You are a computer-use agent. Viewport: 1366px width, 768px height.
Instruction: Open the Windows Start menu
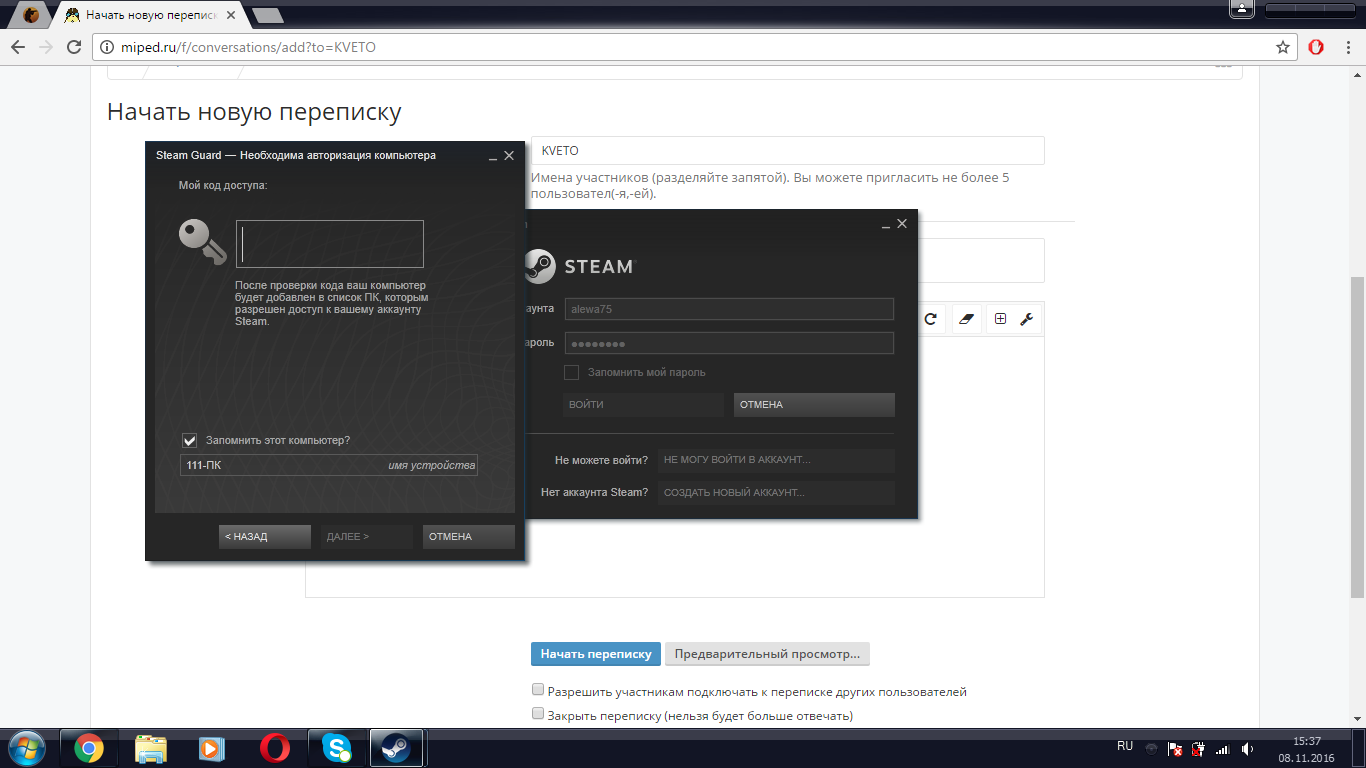coord(25,748)
